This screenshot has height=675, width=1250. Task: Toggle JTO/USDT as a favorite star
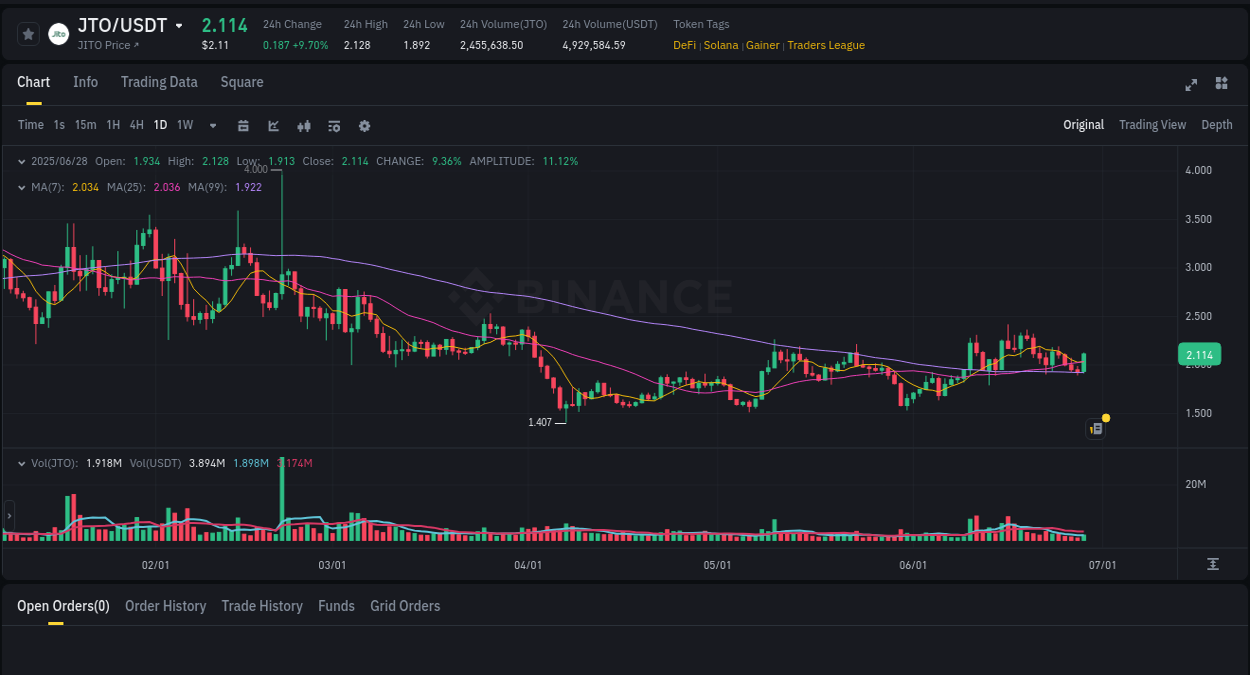(x=27, y=33)
